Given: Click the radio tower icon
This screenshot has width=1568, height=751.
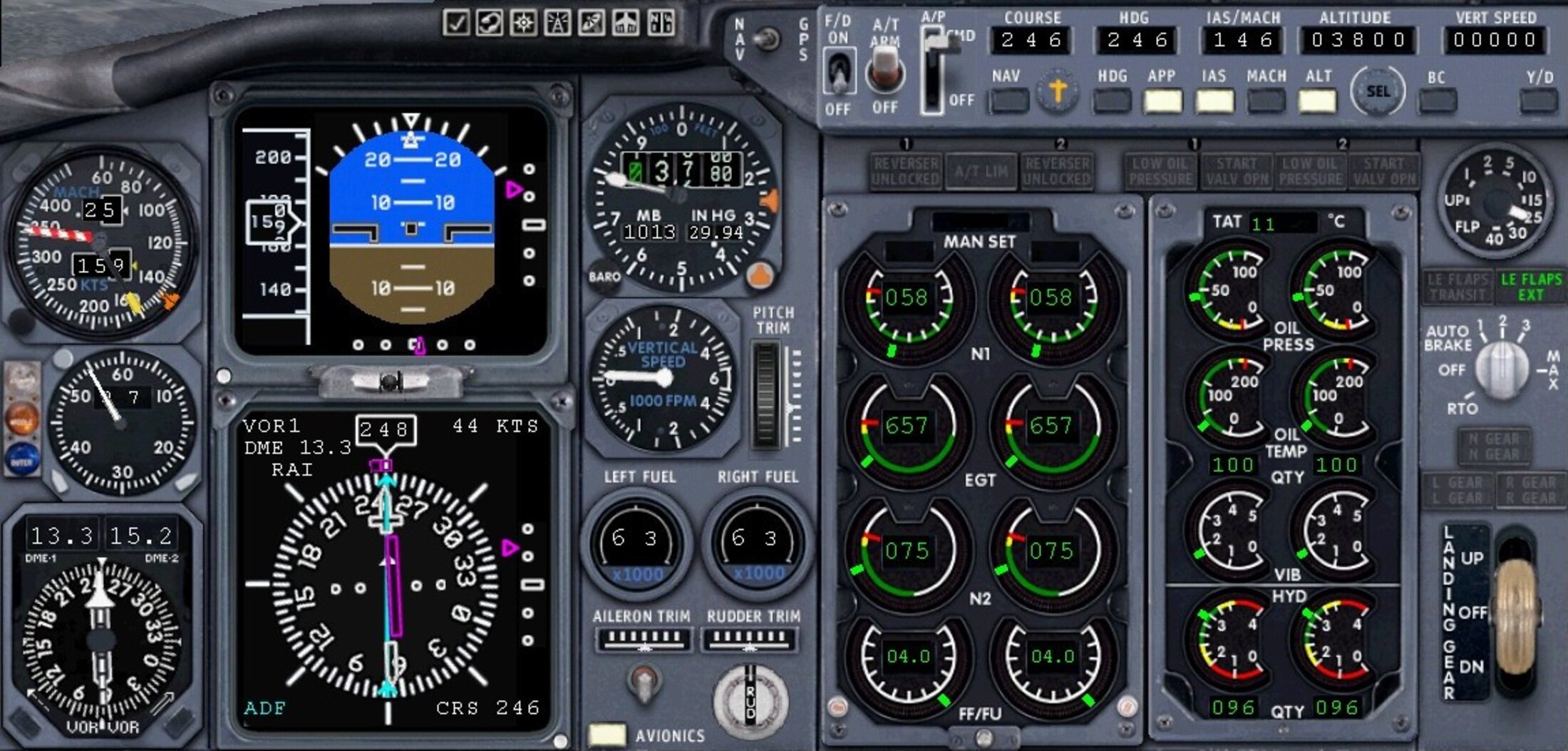Looking at the screenshot, I should pos(557,23).
